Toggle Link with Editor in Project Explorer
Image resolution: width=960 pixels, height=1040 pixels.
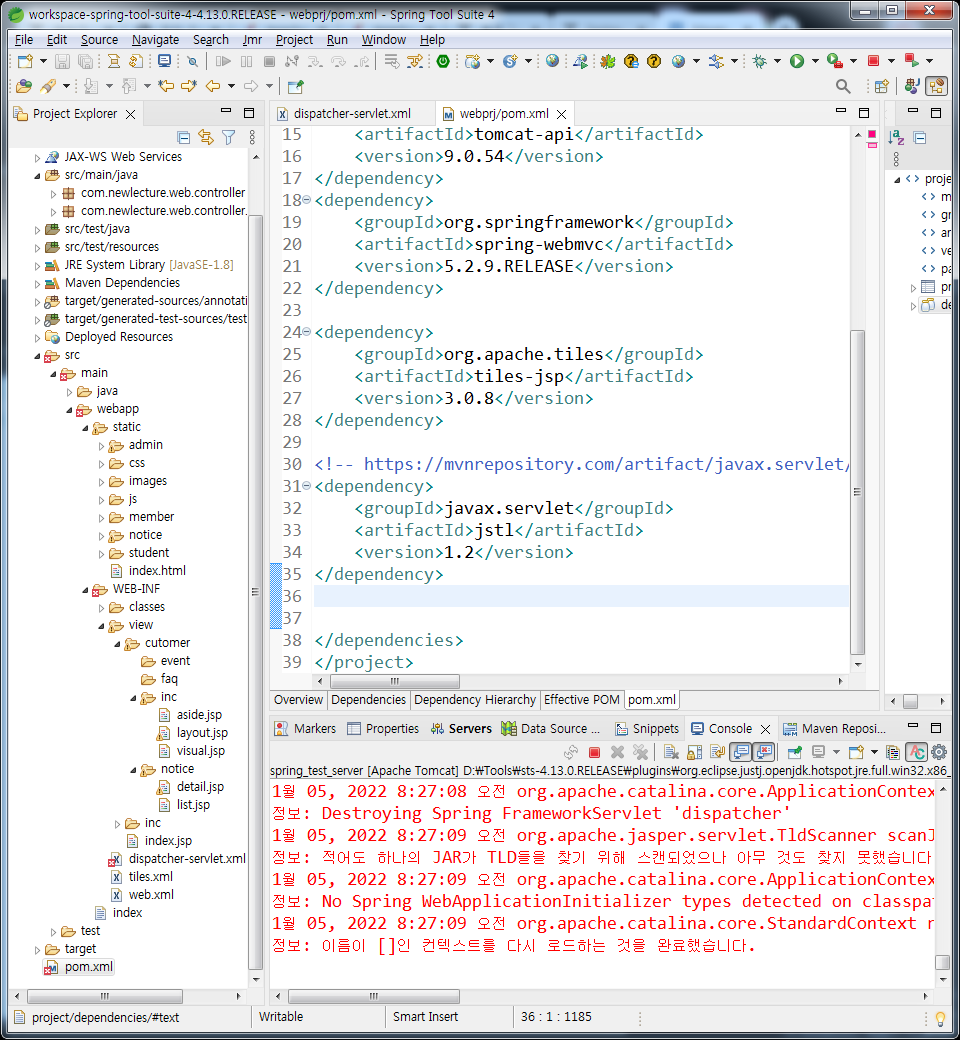[206, 137]
